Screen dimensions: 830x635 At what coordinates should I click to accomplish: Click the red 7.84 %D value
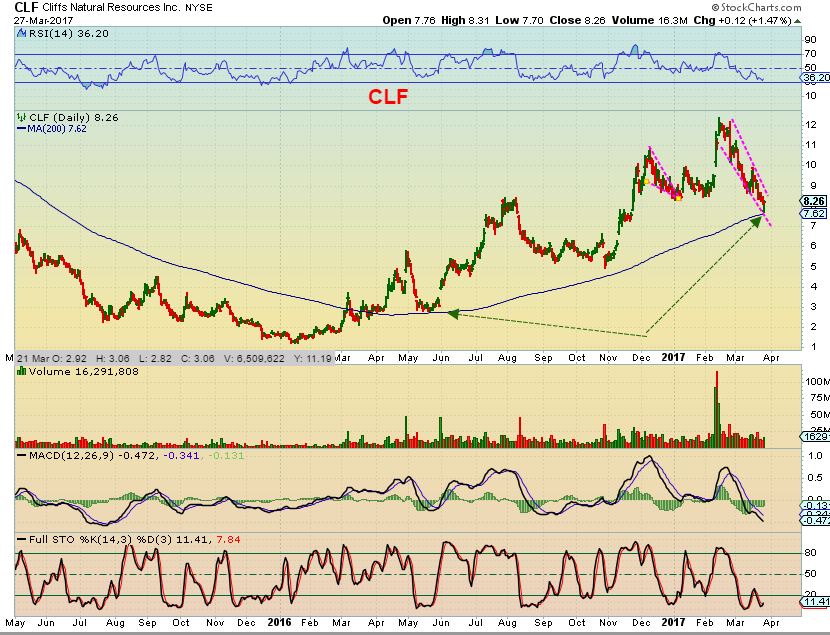[228, 540]
